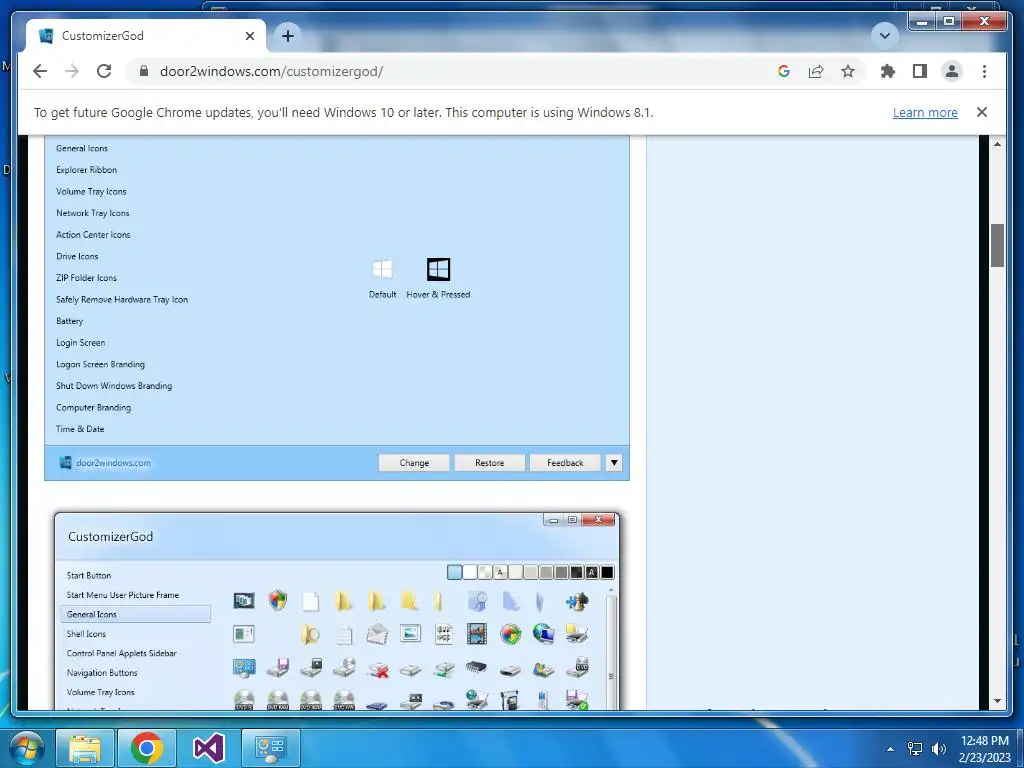
Task: Click the security shield icon in General Icons grid
Action: point(278,600)
